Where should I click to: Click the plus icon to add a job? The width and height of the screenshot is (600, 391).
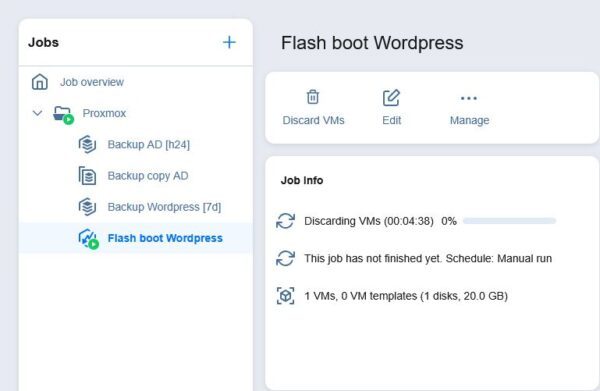pyautogui.click(x=229, y=42)
